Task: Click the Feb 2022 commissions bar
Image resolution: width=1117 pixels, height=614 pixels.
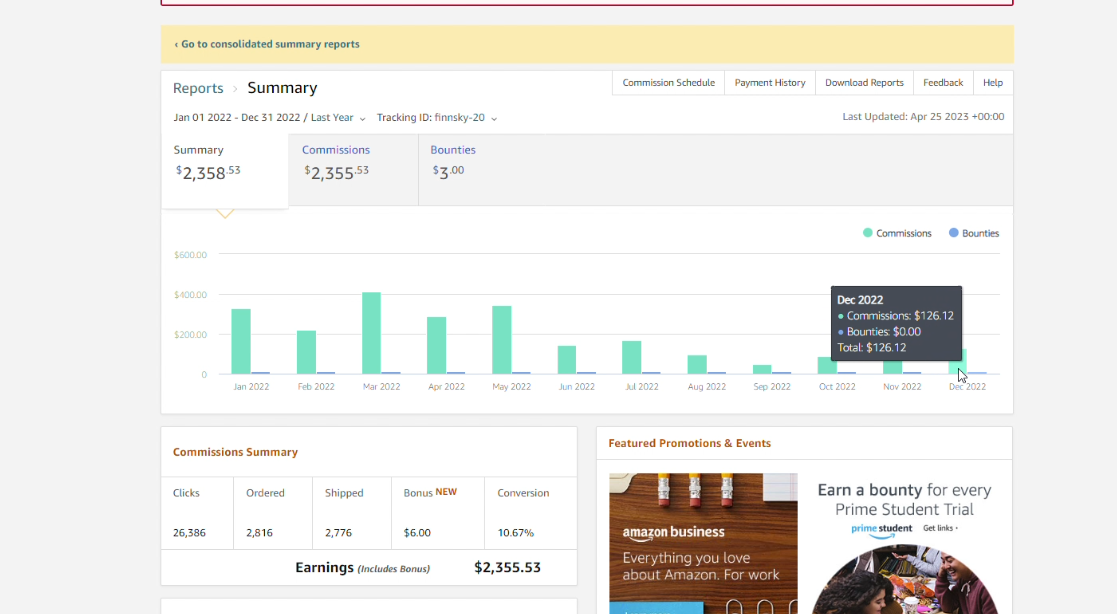Action: 306,352
